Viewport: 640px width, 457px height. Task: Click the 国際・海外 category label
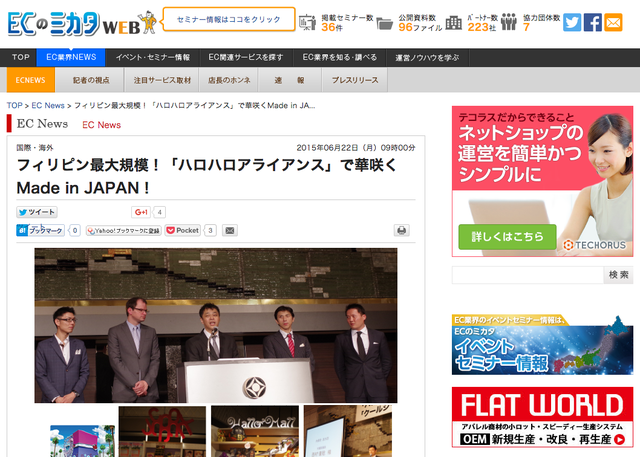pyautogui.click(x=35, y=148)
